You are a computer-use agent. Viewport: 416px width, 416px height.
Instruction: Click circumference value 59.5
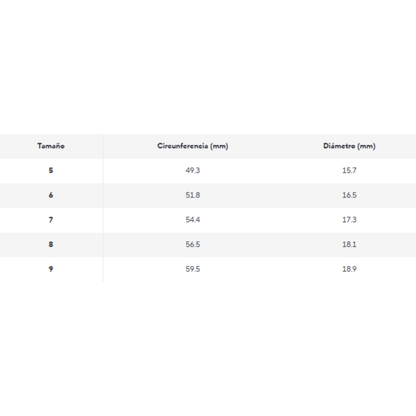pyautogui.click(x=193, y=269)
